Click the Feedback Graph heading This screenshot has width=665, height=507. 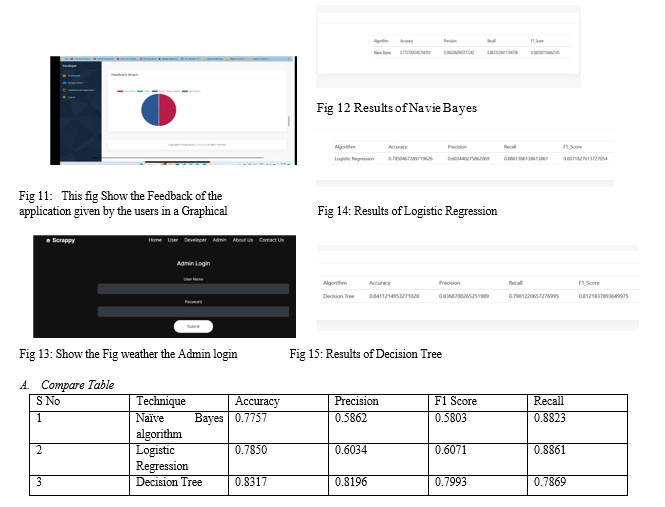(x=125, y=75)
